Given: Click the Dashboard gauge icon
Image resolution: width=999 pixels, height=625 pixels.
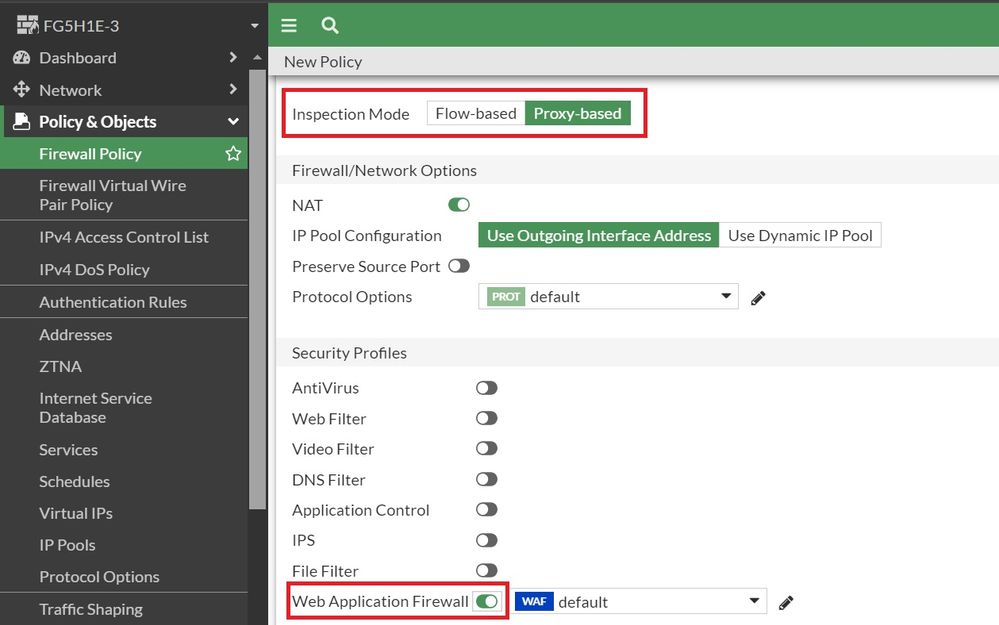Looking at the screenshot, I should pyautogui.click(x=21, y=58).
